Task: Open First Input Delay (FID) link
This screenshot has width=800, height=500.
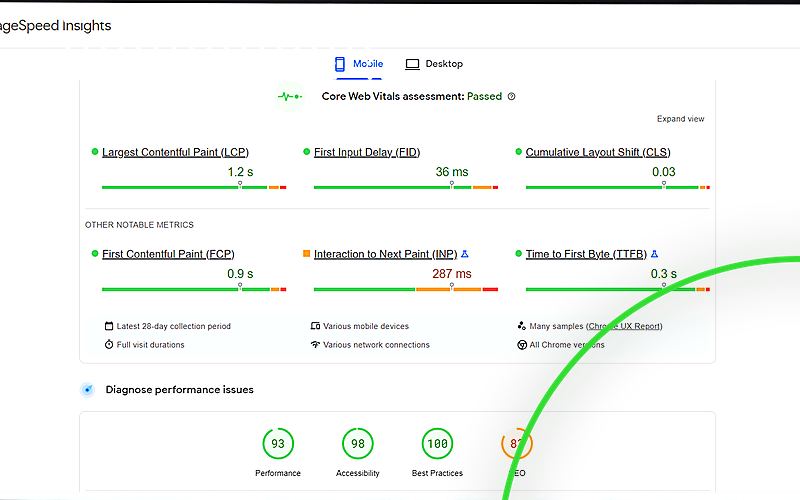Action: tap(367, 152)
